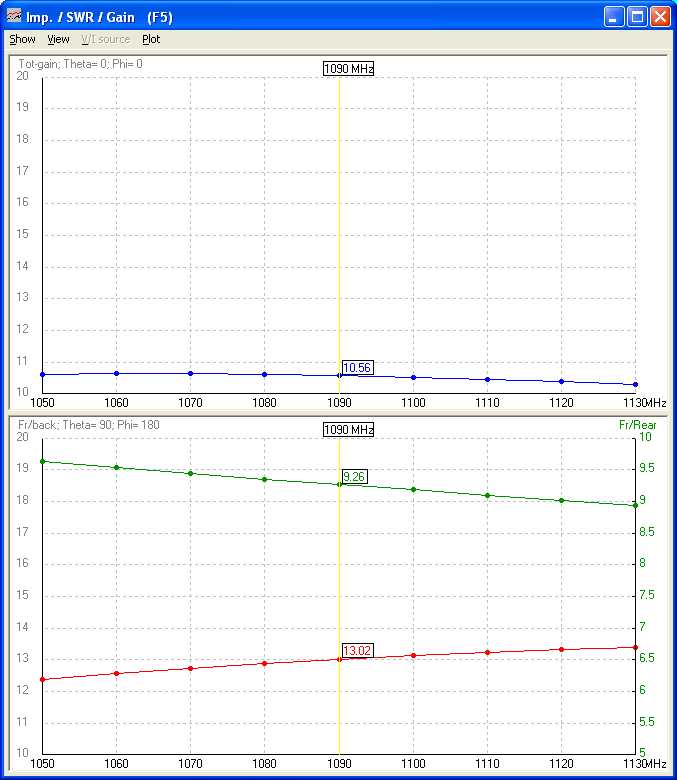The width and height of the screenshot is (677, 780).
Task: Click the 1090 MHz marker label on the gain chart
Action: (x=348, y=69)
